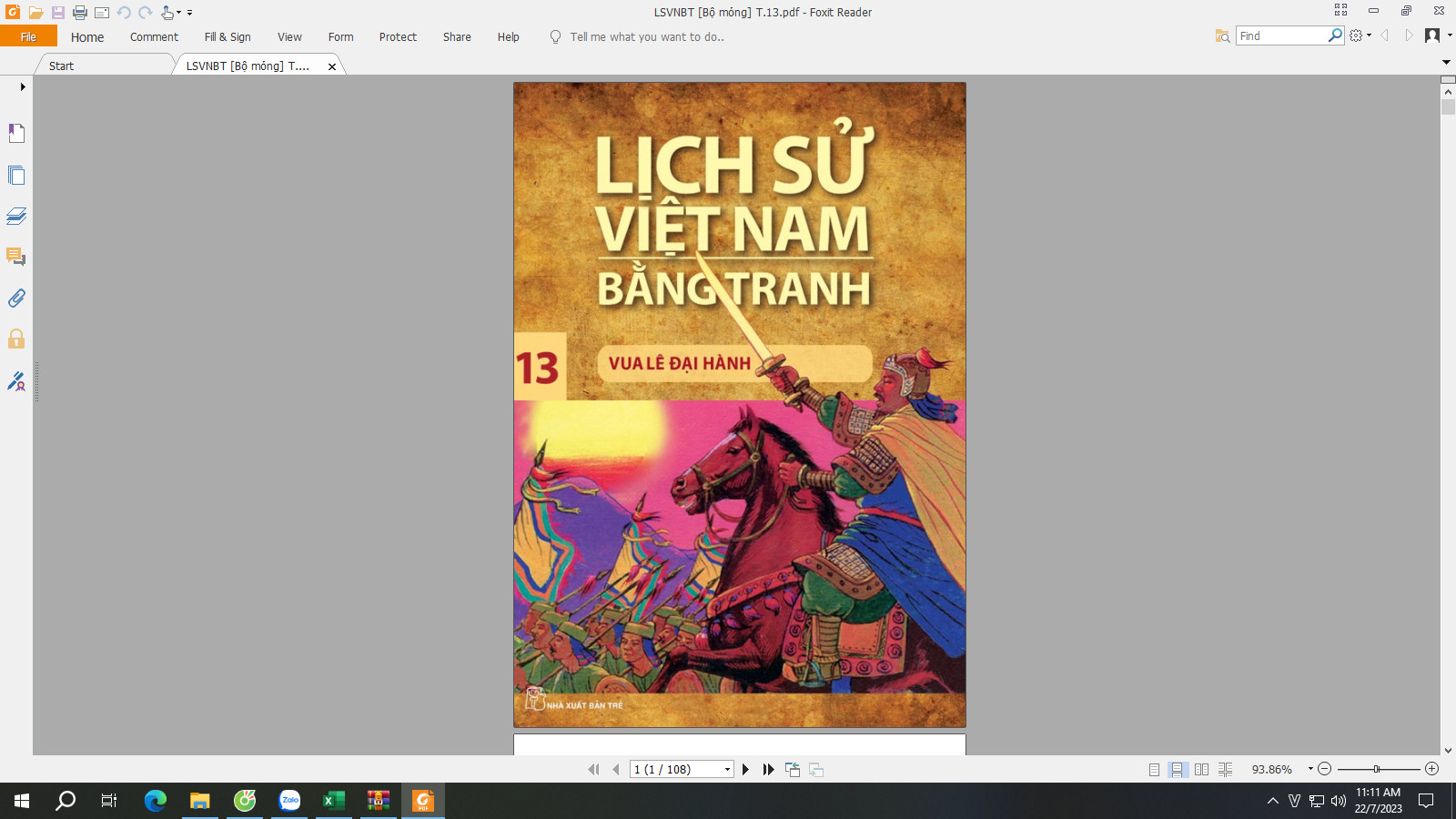Open the Protect ribbon tab
The height and width of the screenshot is (819, 1456).
pyautogui.click(x=398, y=37)
